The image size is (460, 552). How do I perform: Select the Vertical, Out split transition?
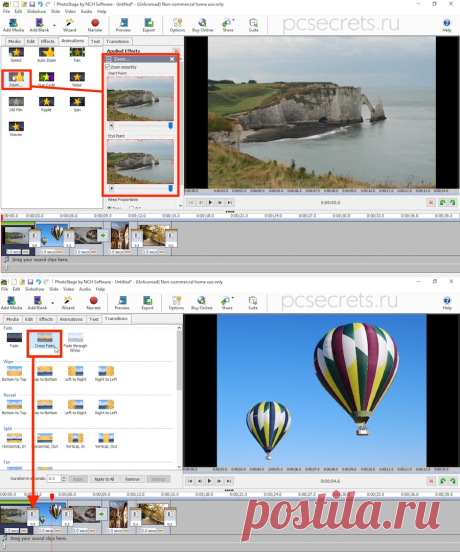[x=106, y=440]
